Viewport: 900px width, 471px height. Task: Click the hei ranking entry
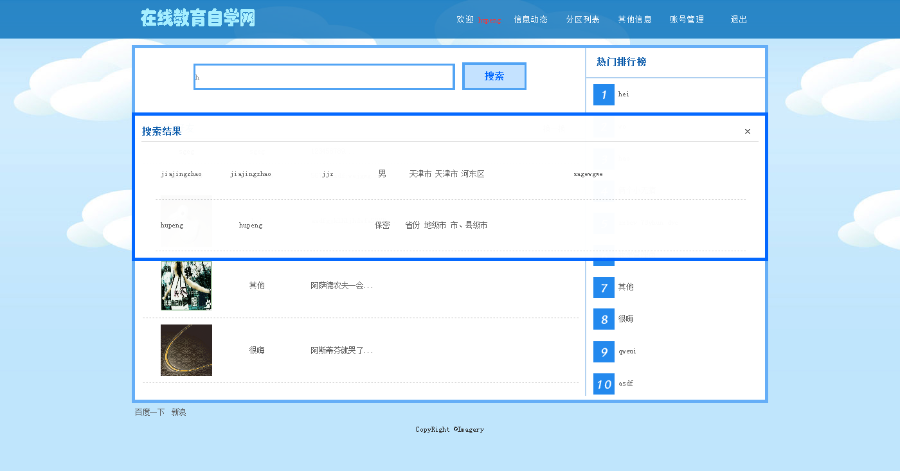(623, 94)
